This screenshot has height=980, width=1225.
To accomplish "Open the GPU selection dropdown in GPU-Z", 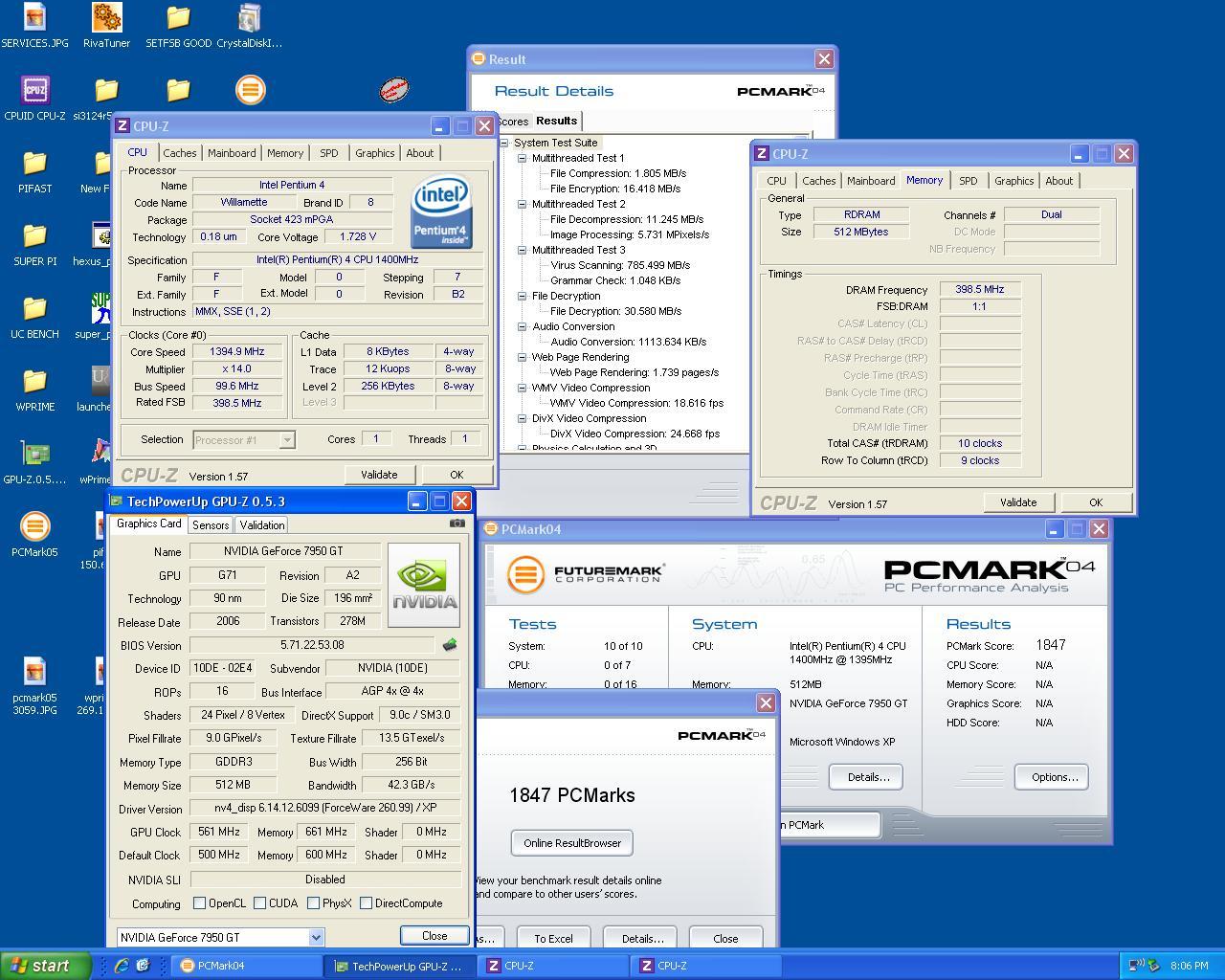I will click(317, 938).
